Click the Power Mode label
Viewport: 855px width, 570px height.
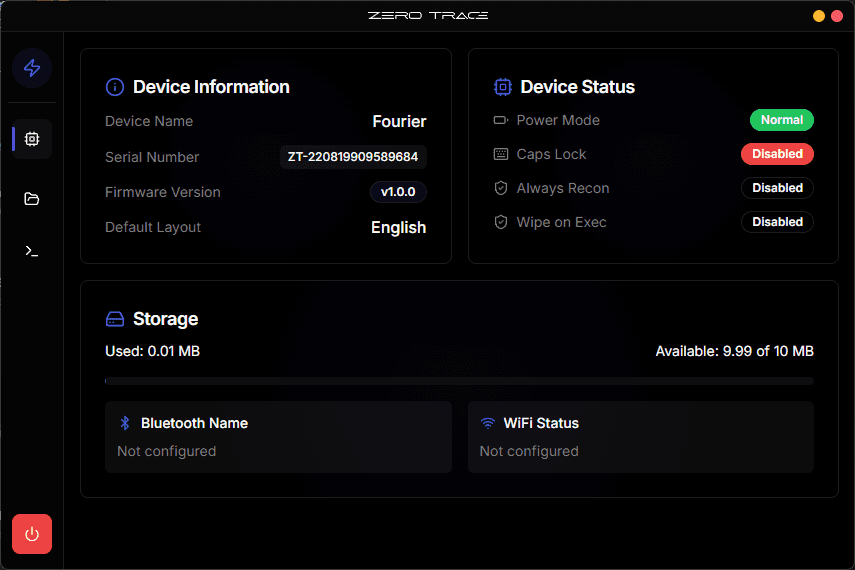tap(558, 120)
